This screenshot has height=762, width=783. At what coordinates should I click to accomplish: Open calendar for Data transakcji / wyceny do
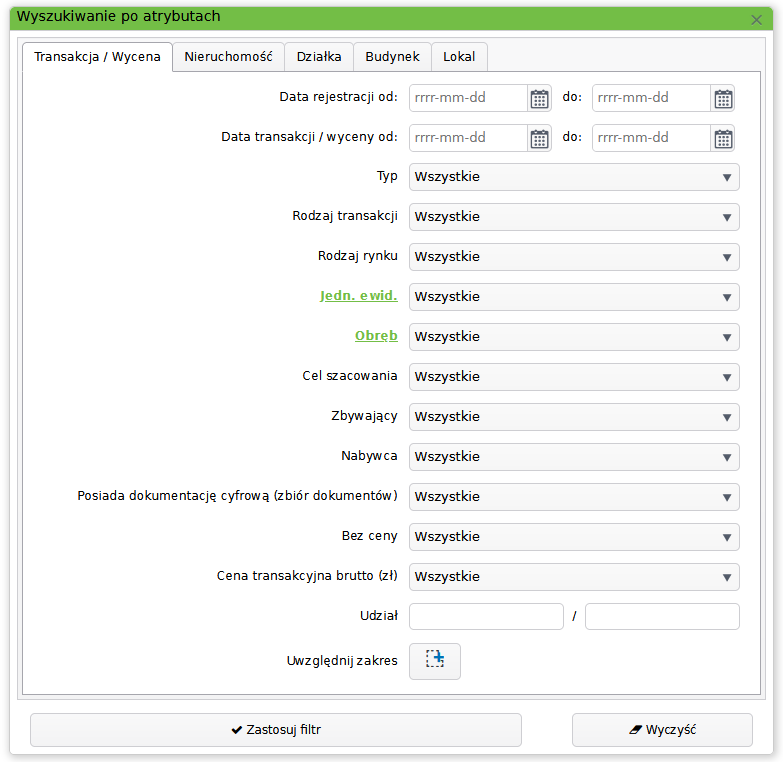723,138
